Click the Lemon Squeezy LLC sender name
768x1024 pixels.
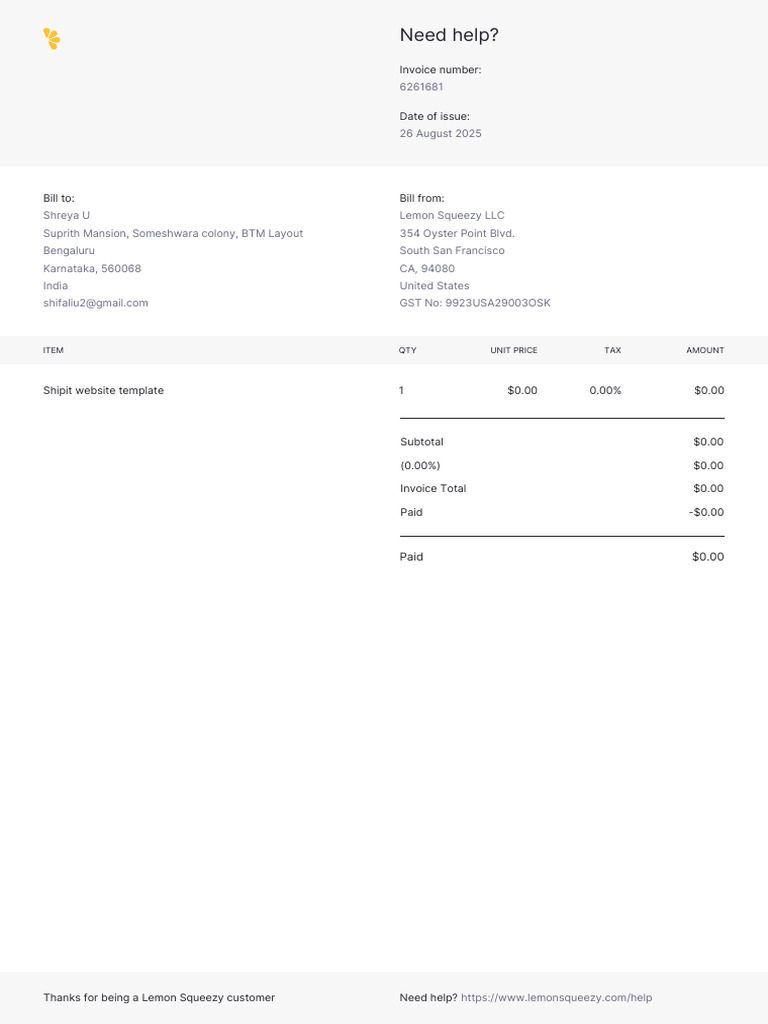[452, 216]
